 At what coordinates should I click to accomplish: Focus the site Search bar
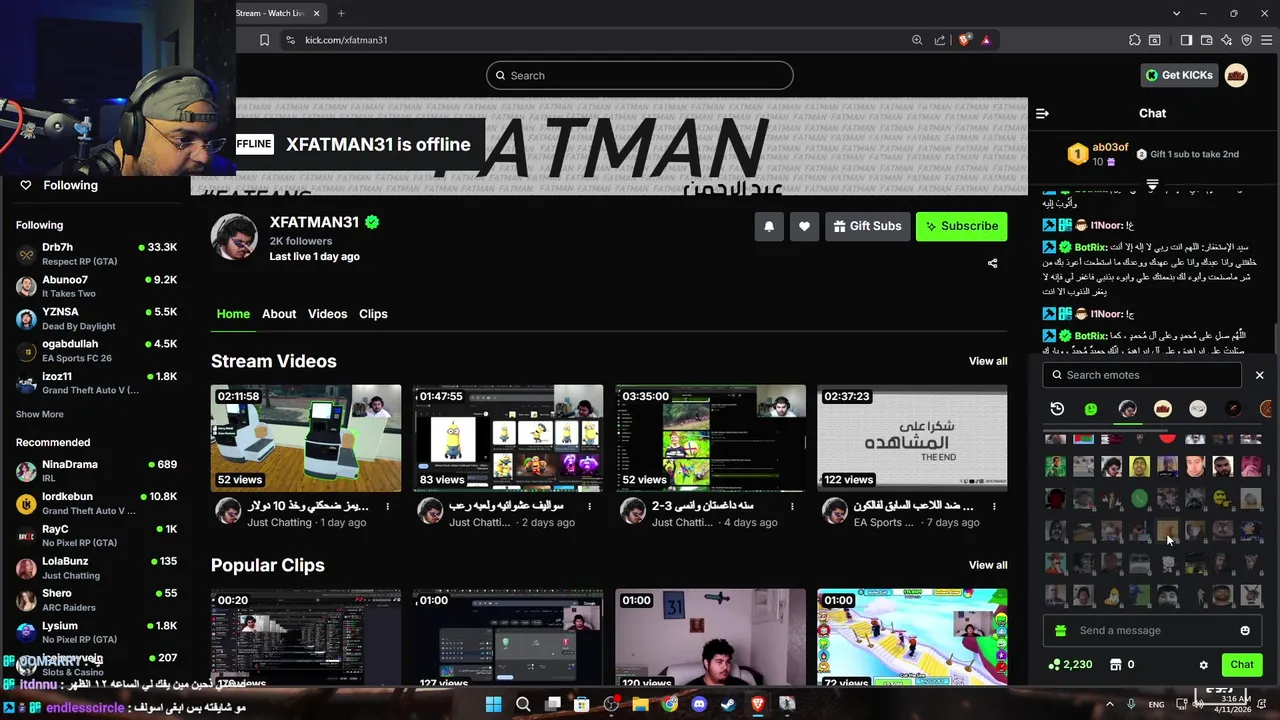pyautogui.click(x=640, y=75)
